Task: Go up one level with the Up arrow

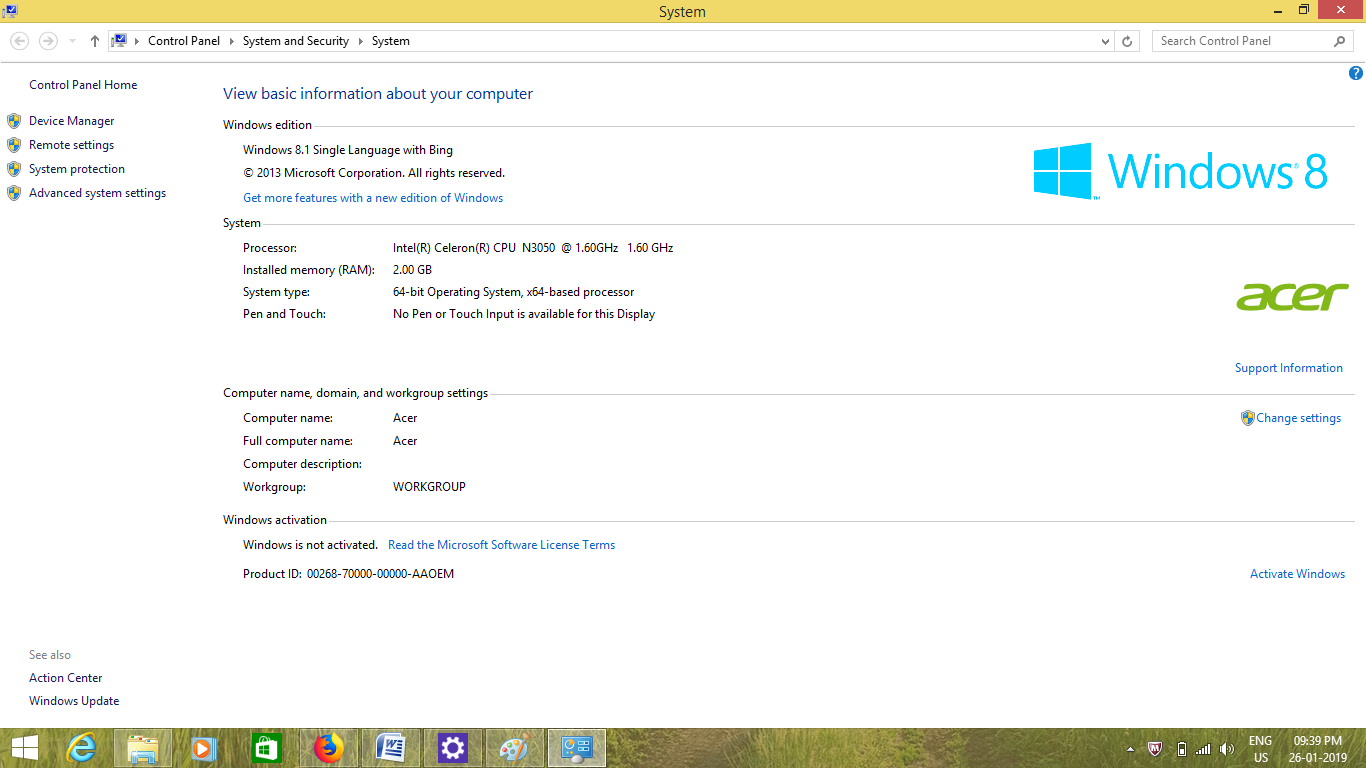Action: point(94,41)
